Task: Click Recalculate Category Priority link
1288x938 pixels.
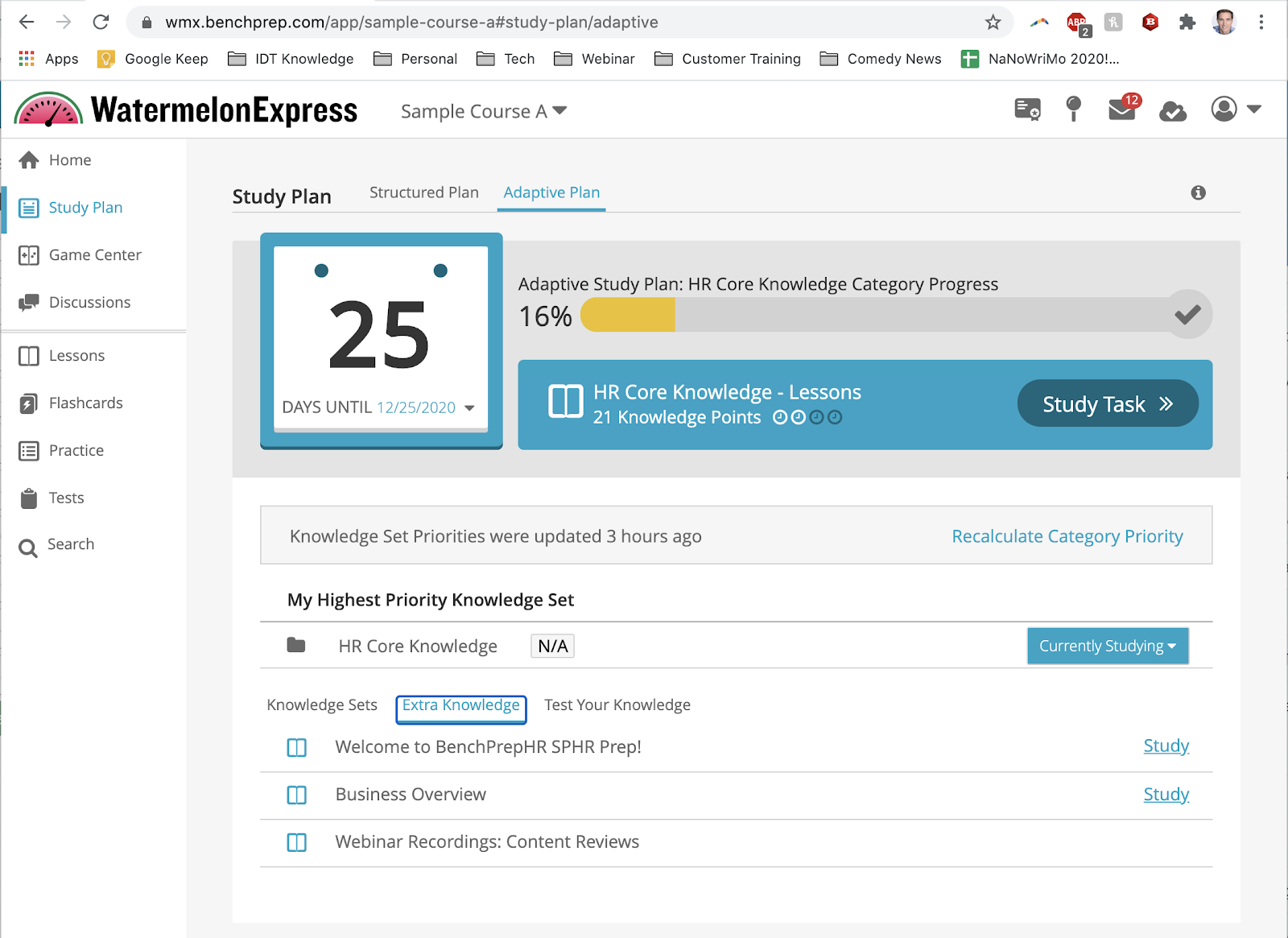Action: click(x=1067, y=536)
